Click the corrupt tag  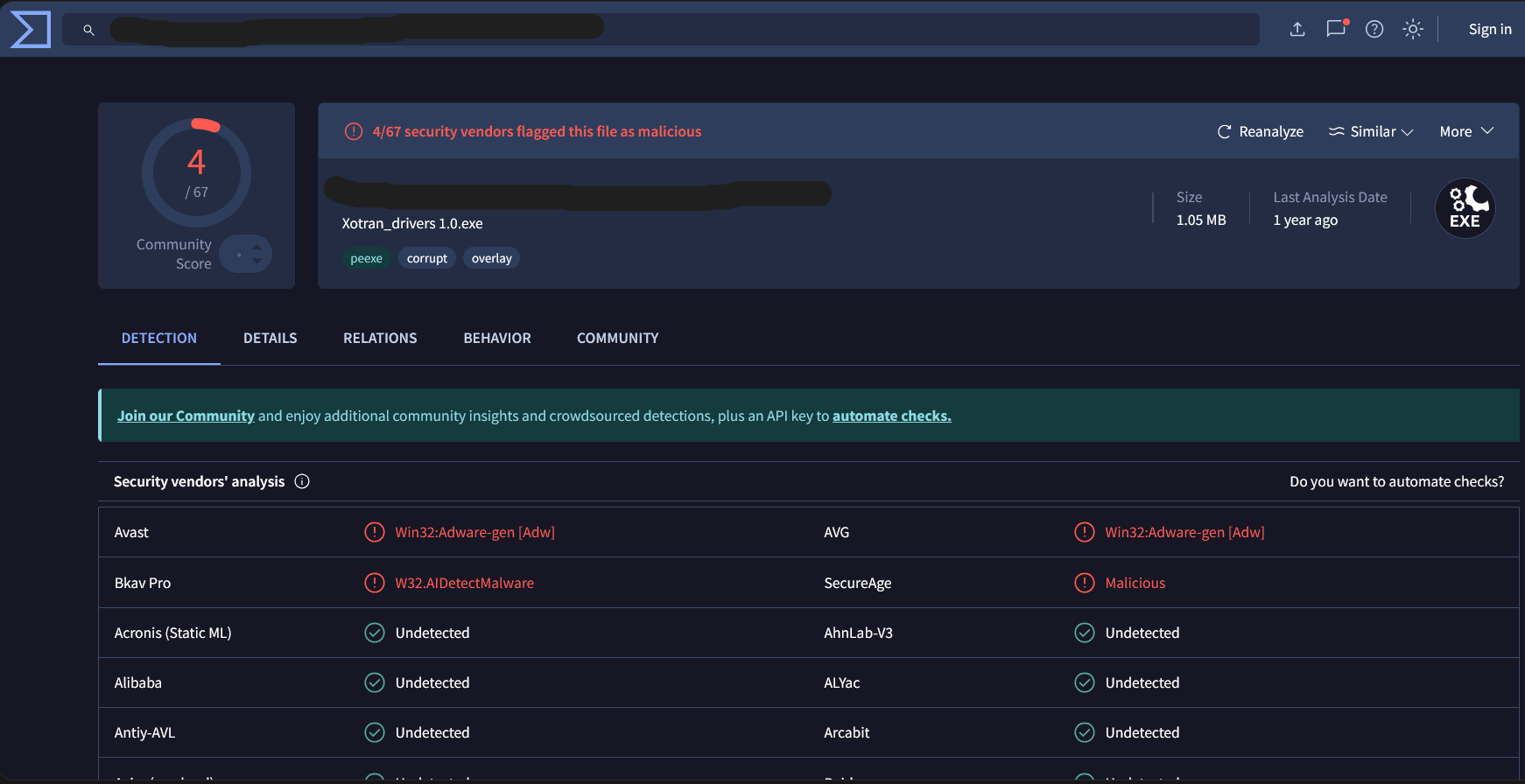(427, 258)
